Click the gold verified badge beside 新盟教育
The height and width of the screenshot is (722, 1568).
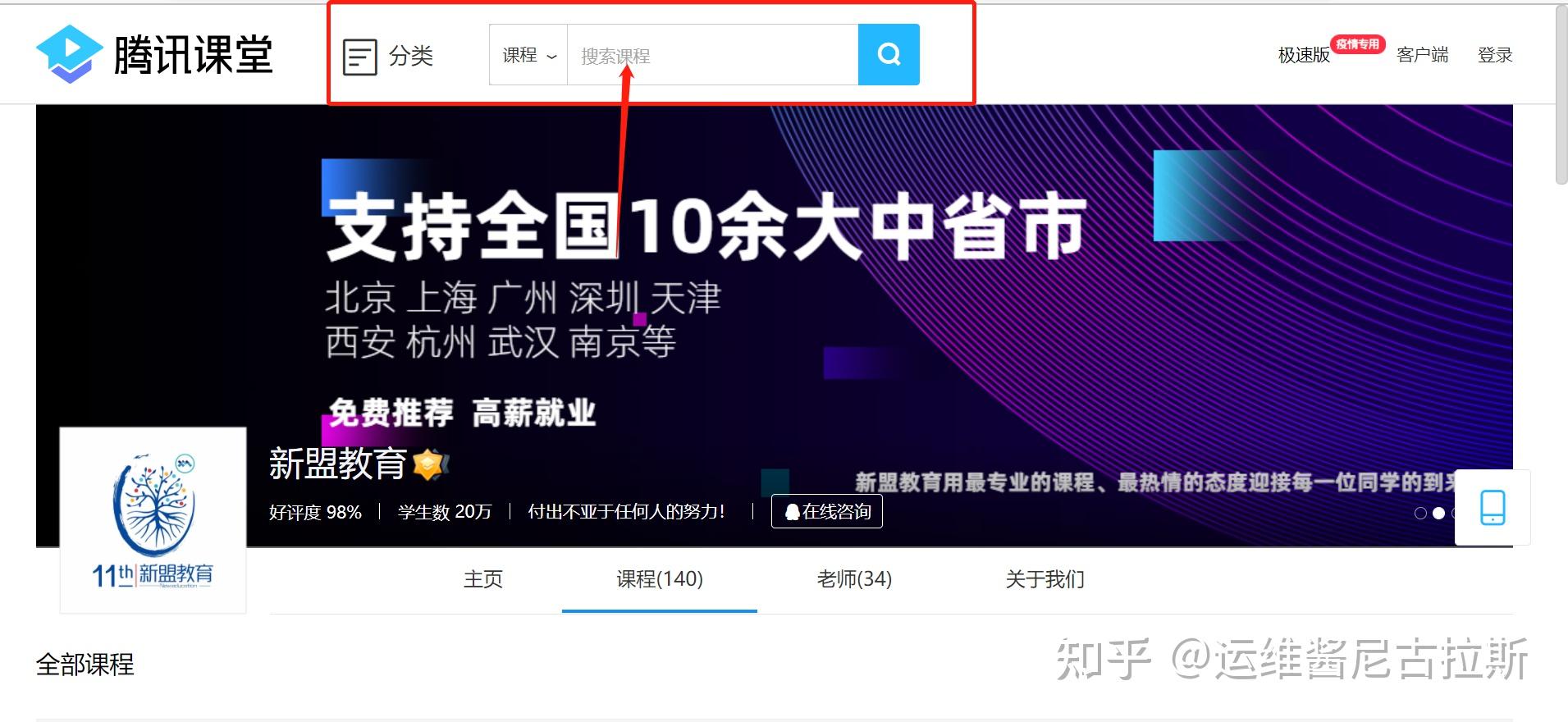429,464
